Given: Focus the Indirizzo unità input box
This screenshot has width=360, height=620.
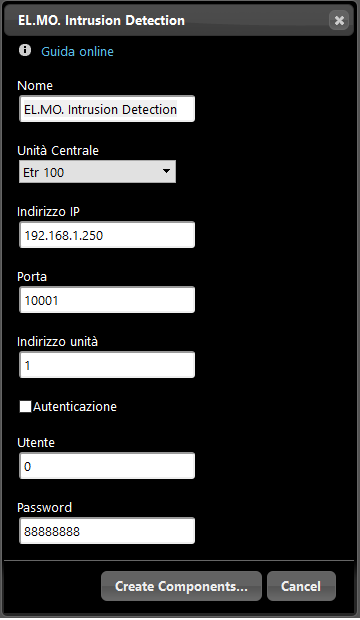Looking at the screenshot, I should [x=107, y=365].
